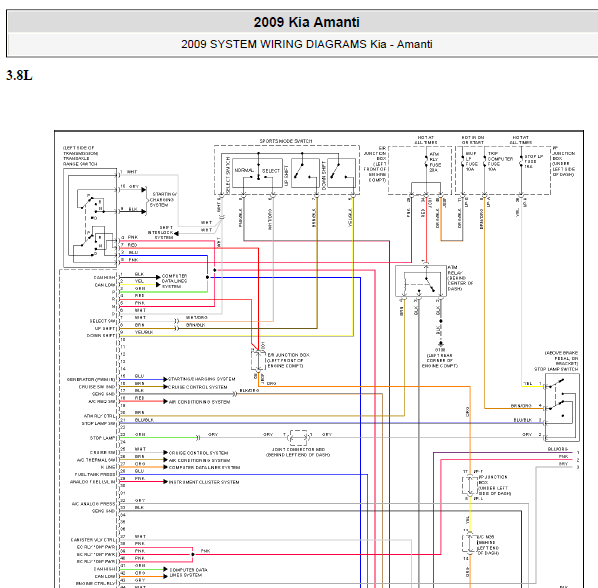This screenshot has width=598, height=588.
Task: Click the 'TRIP COMPUTER FUSE 10A' label
Action: [x=500, y=161]
